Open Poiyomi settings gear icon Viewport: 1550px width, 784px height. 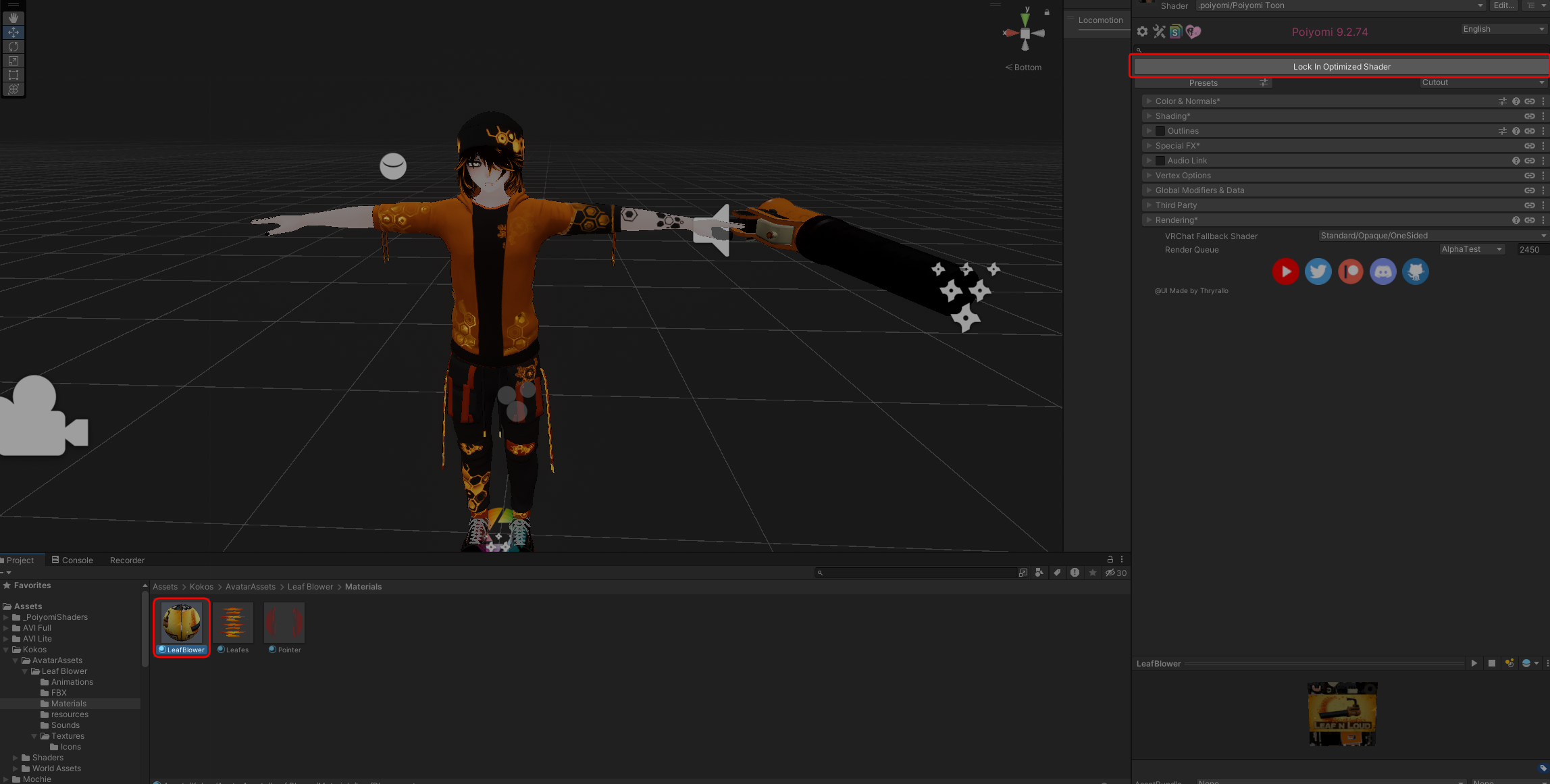pyautogui.click(x=1142, y=32)
